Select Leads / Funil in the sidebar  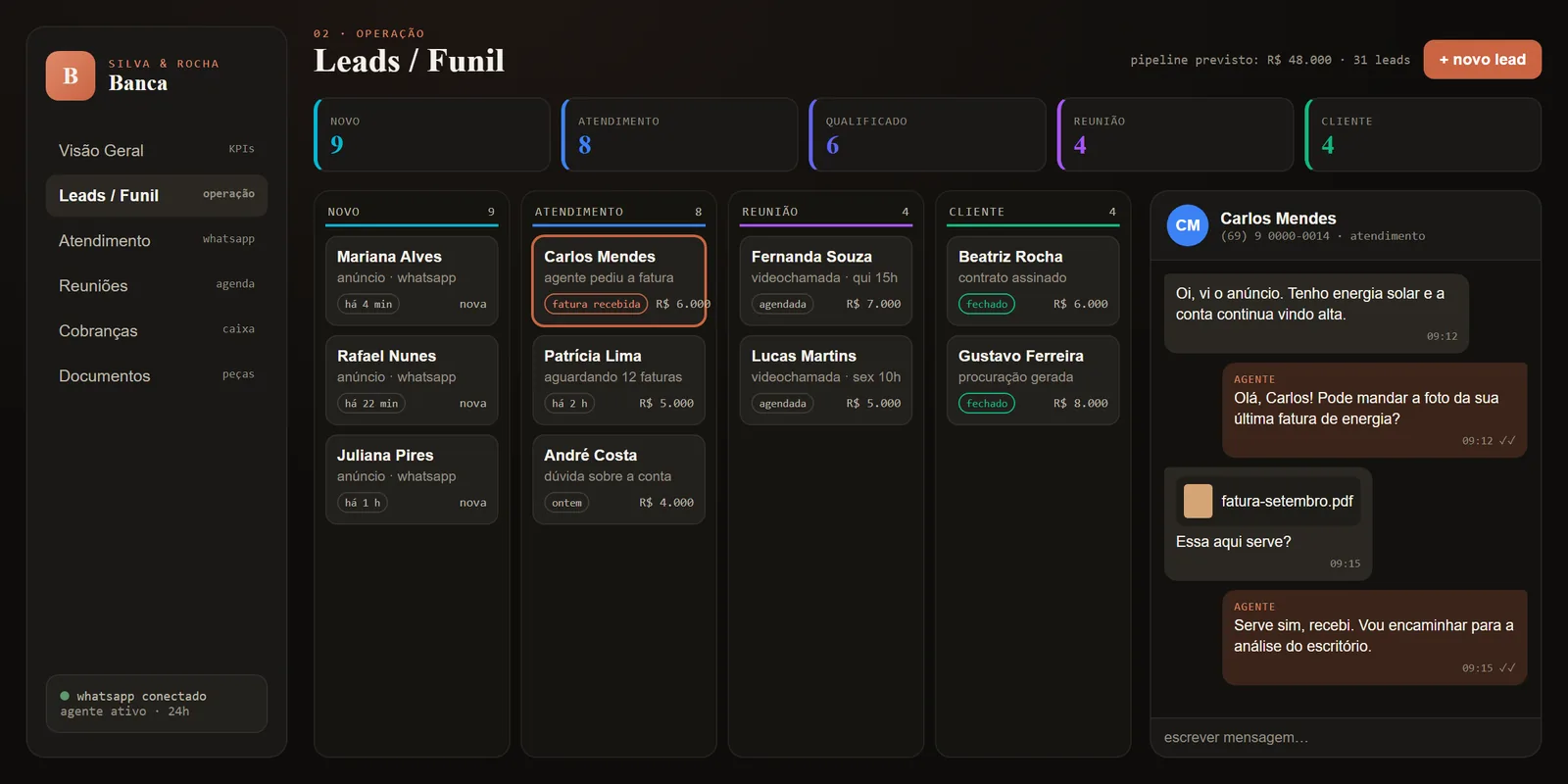(x=157, y=195)
